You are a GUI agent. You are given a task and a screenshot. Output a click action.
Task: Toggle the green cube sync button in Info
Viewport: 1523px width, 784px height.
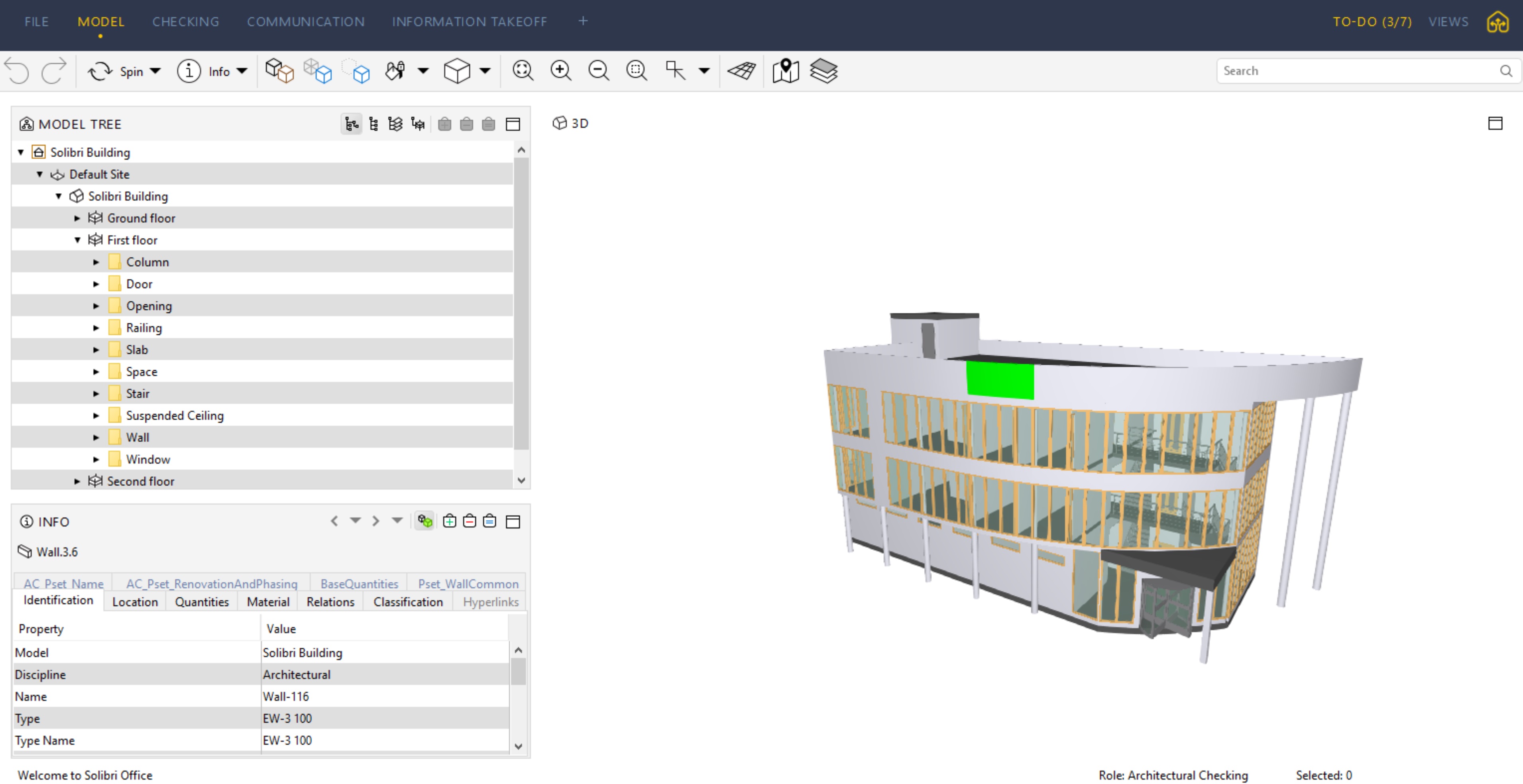tap(424, 521)
